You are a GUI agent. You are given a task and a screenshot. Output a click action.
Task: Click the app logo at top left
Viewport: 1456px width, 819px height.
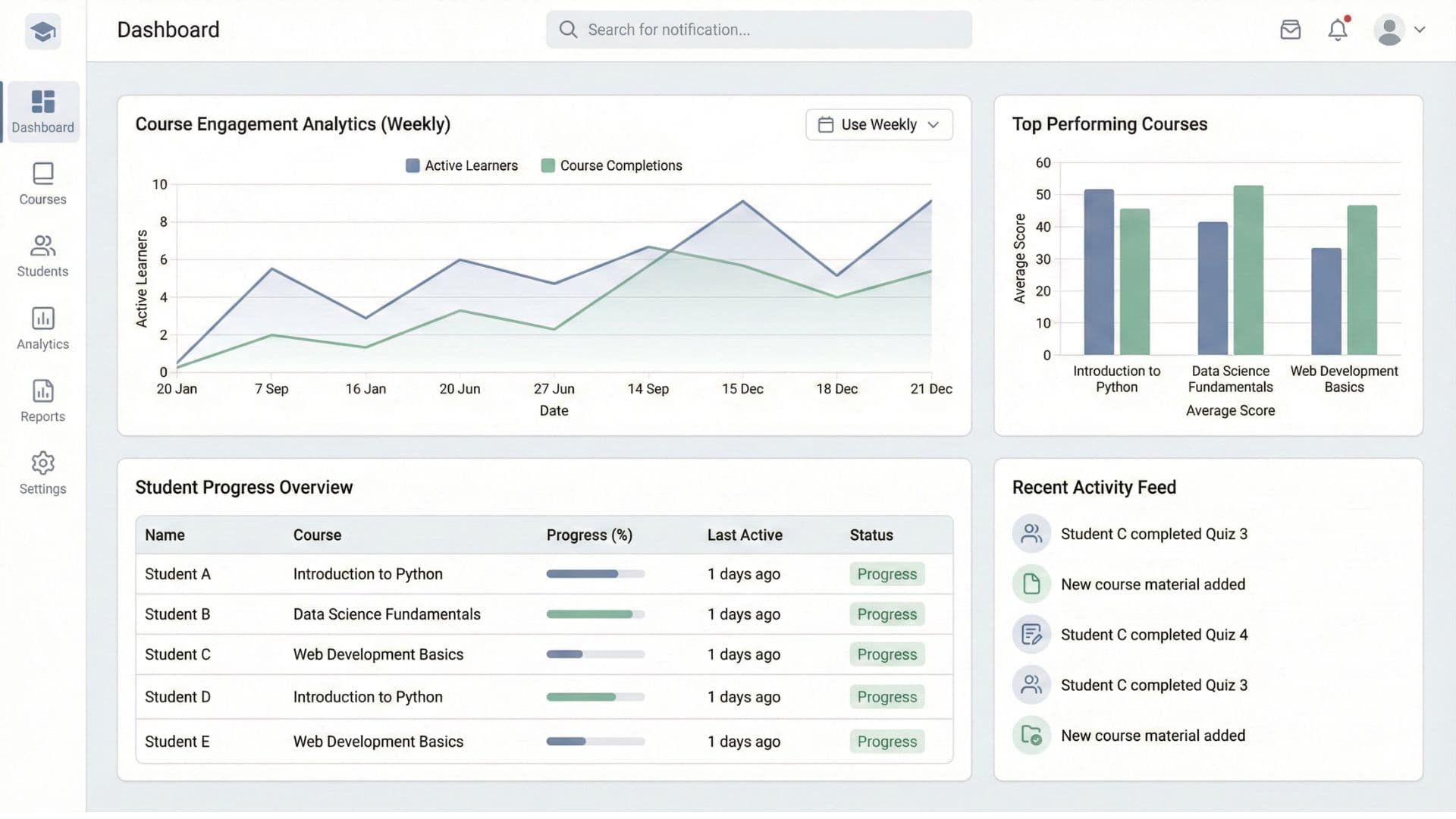click(x=42, y=31)
